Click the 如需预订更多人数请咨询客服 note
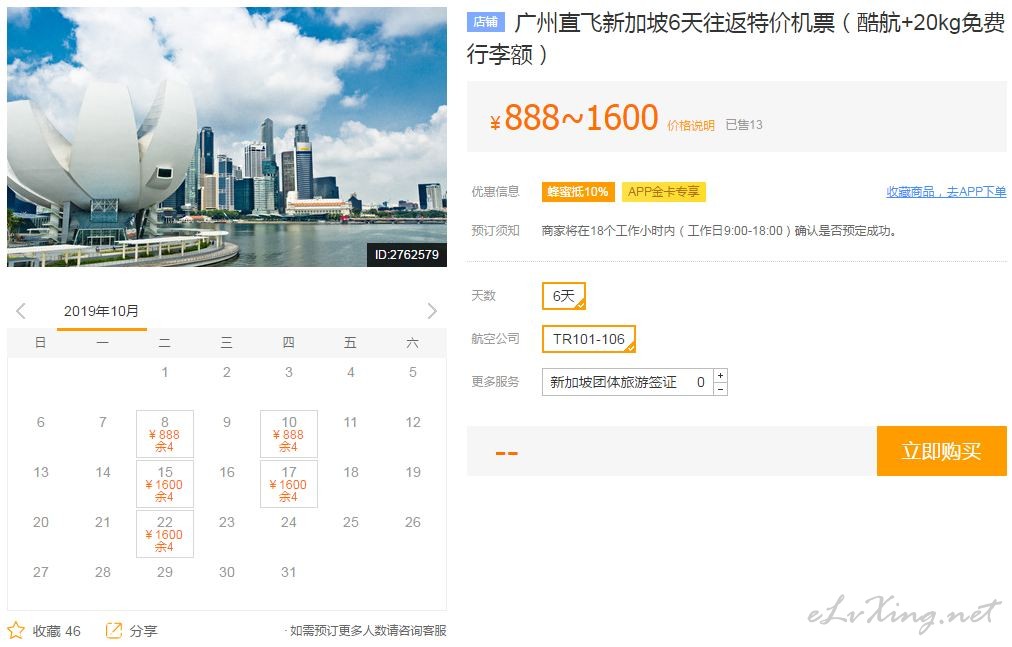 [368, 630]
